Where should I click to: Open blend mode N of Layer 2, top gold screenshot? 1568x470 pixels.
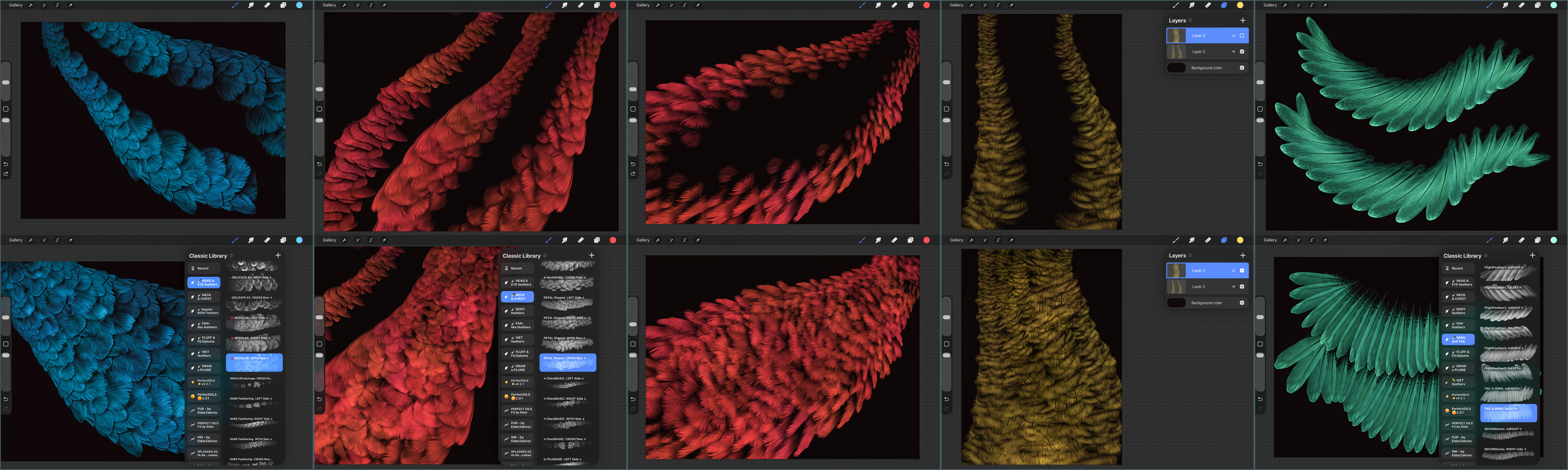click(x=1234, y=51)
